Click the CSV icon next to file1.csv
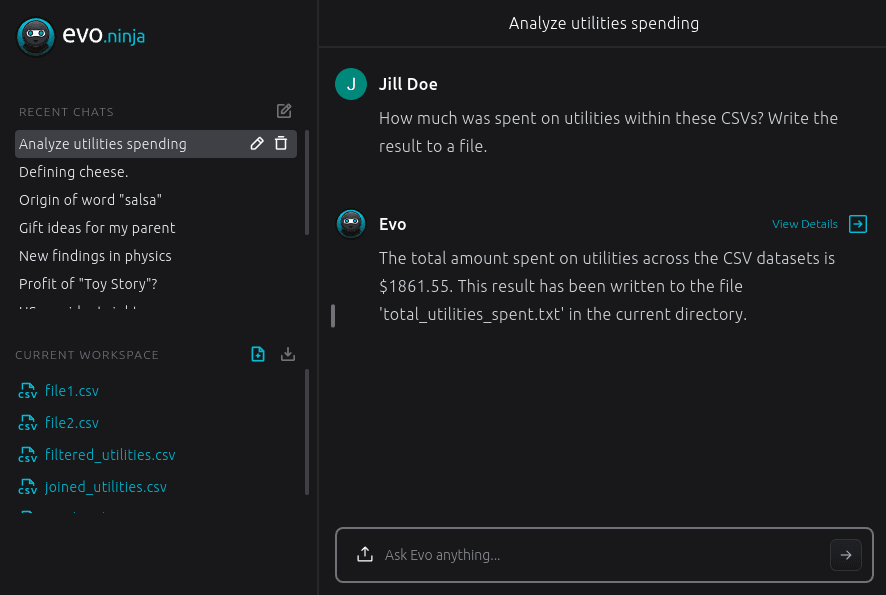886x595 pixels. tap(27, 391)
